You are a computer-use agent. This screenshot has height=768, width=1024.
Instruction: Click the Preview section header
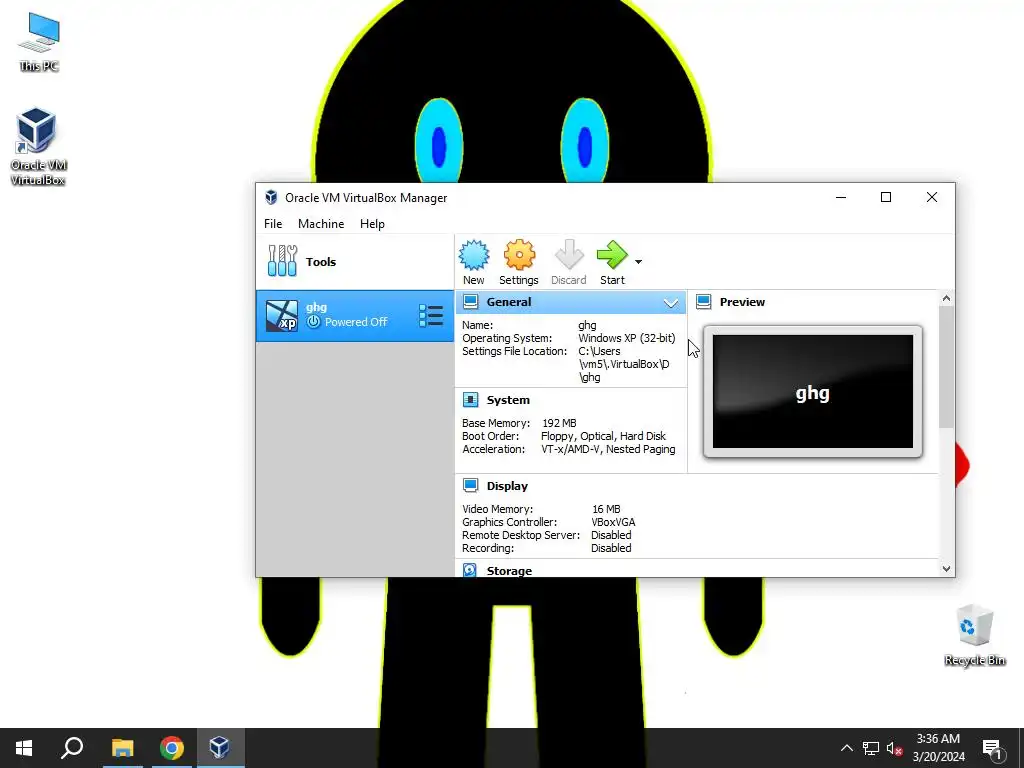(742, 302)
